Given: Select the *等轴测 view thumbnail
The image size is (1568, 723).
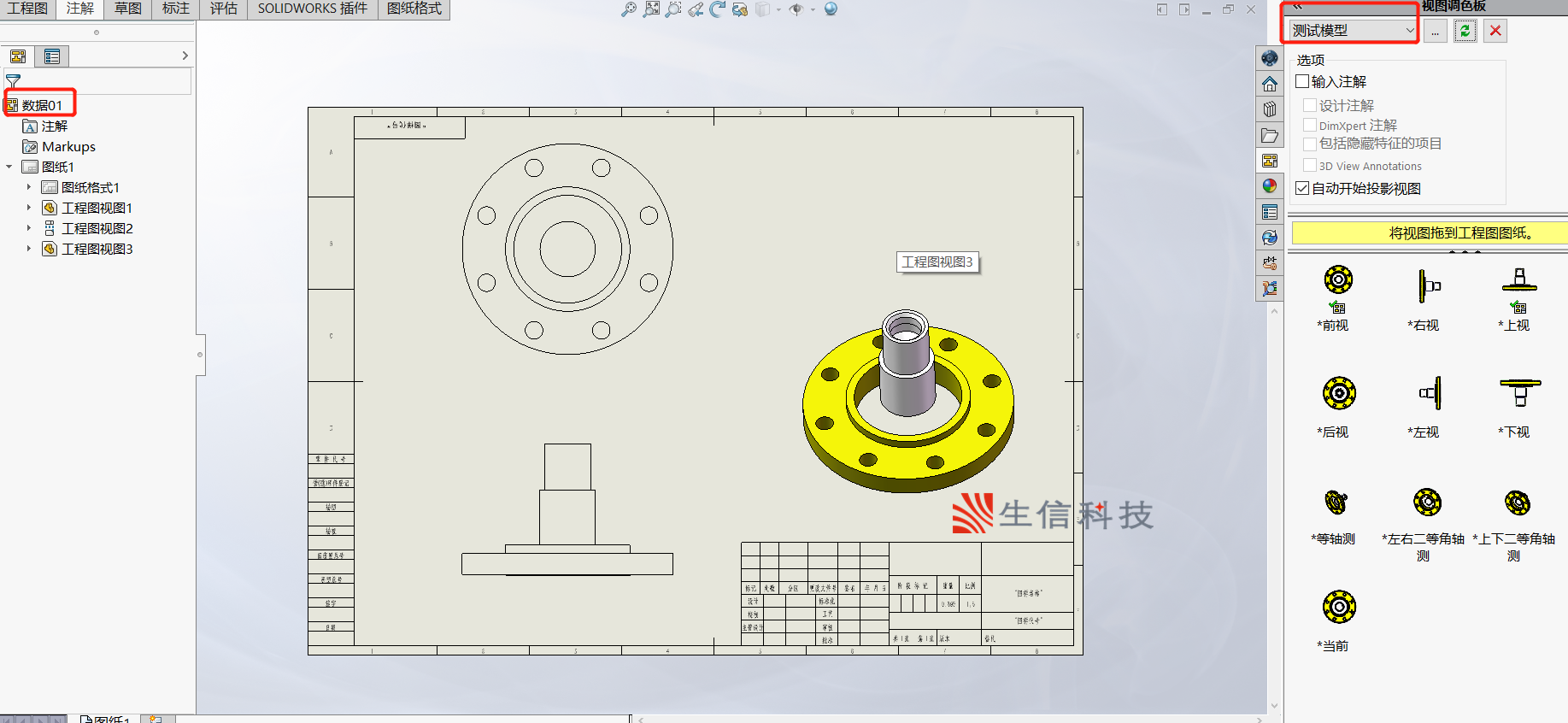Looking at the screenshot, I should coord(1336,503).
